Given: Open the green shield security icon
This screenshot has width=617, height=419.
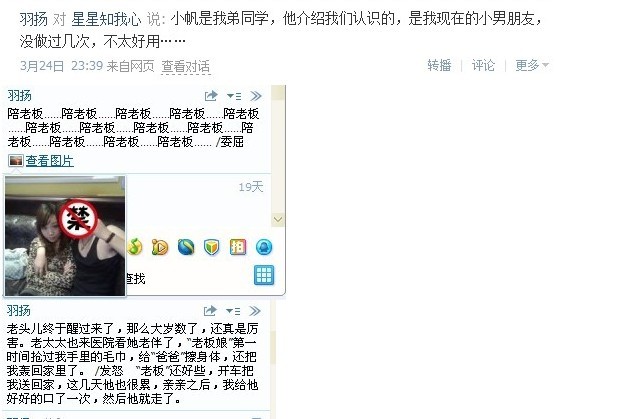Looking at the screenshot, I should click(211, 247).
